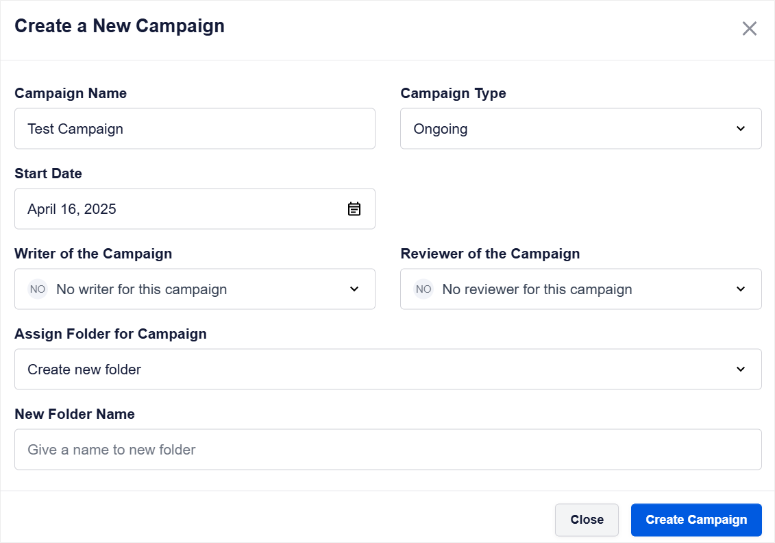Open the calendar picker icon in Start Date
This screenshot has height=543, width=775.
click(x=354, y=209)
